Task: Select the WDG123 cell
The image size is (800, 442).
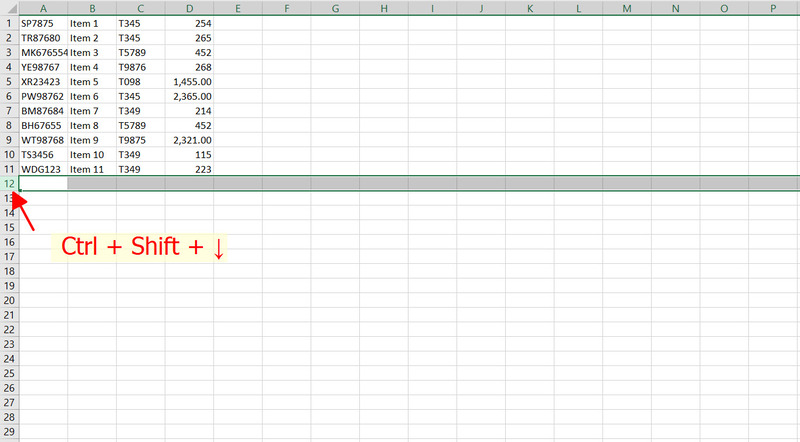Action: pyautogui.click(x=43, y=169)
